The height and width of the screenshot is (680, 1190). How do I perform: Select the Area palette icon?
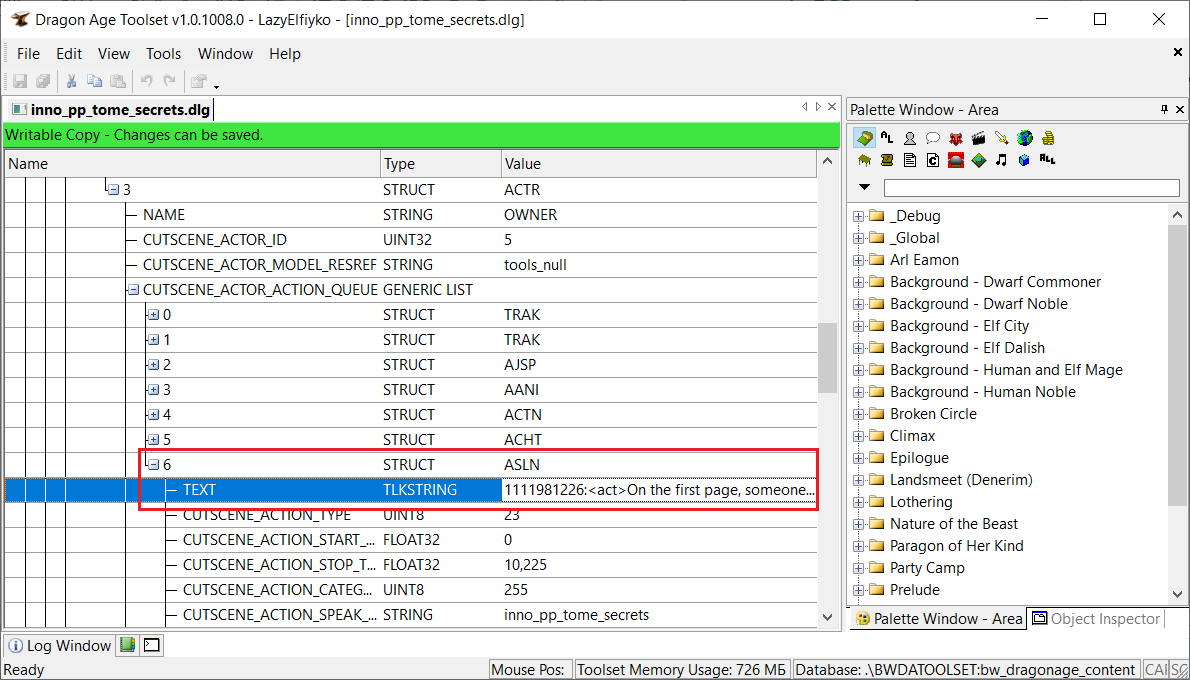864,138
